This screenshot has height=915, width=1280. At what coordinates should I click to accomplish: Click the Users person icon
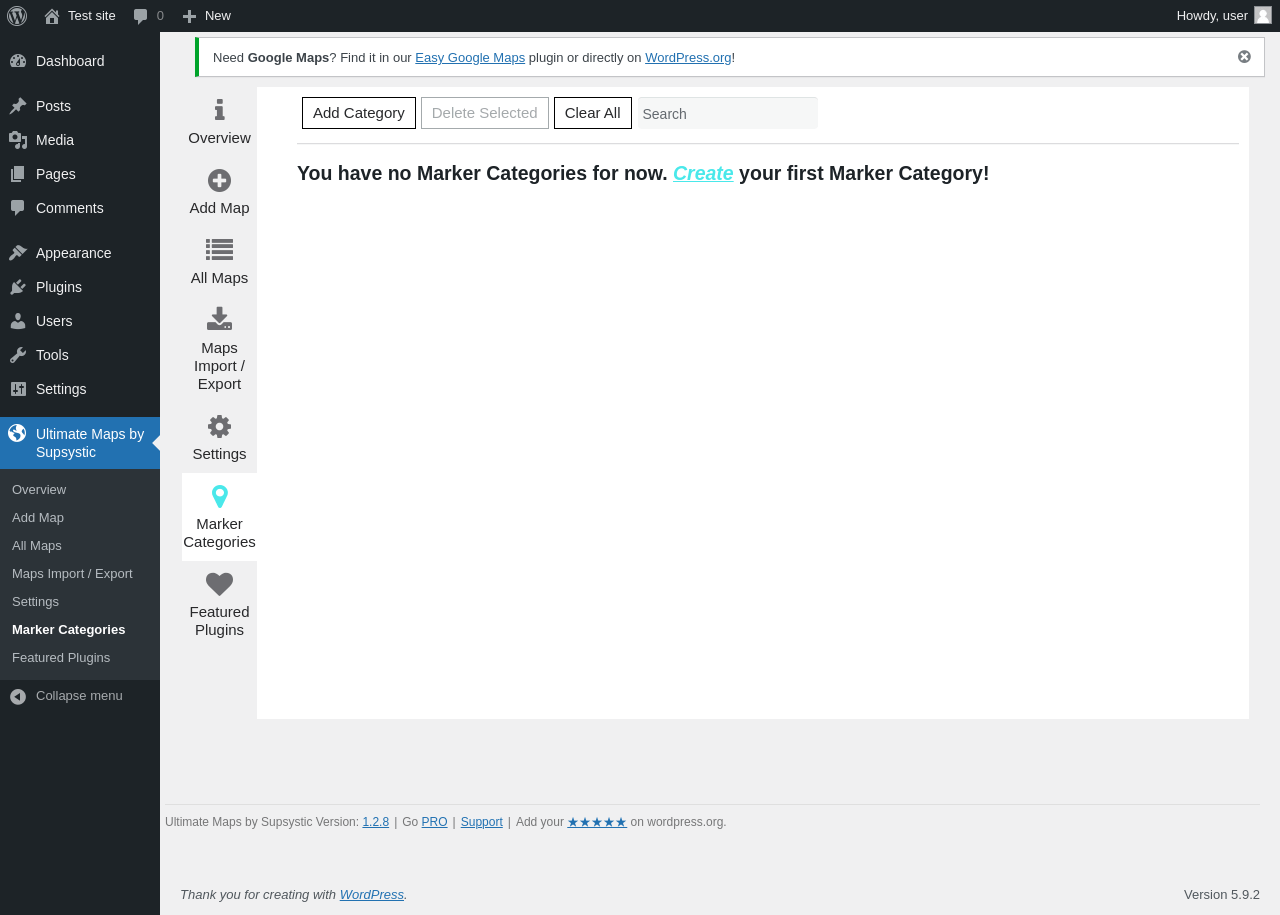pos(18,321)
